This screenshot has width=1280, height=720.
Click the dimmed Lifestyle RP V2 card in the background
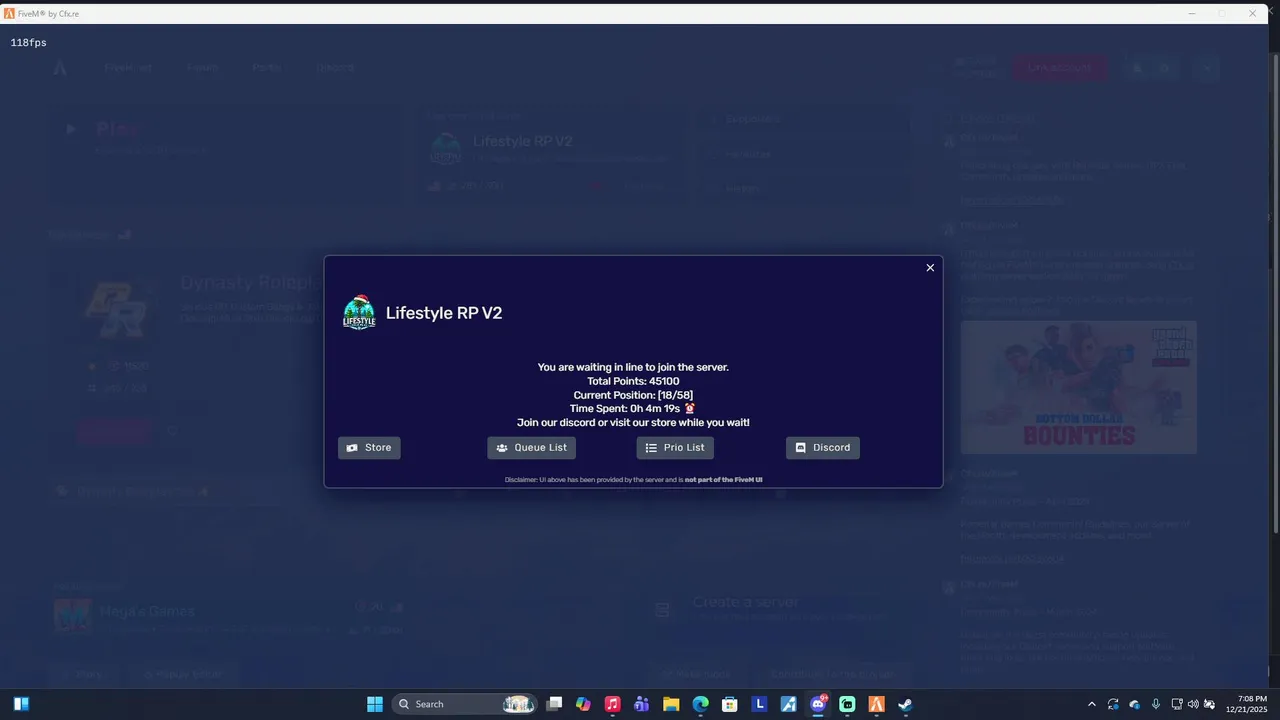pos(552,155)
